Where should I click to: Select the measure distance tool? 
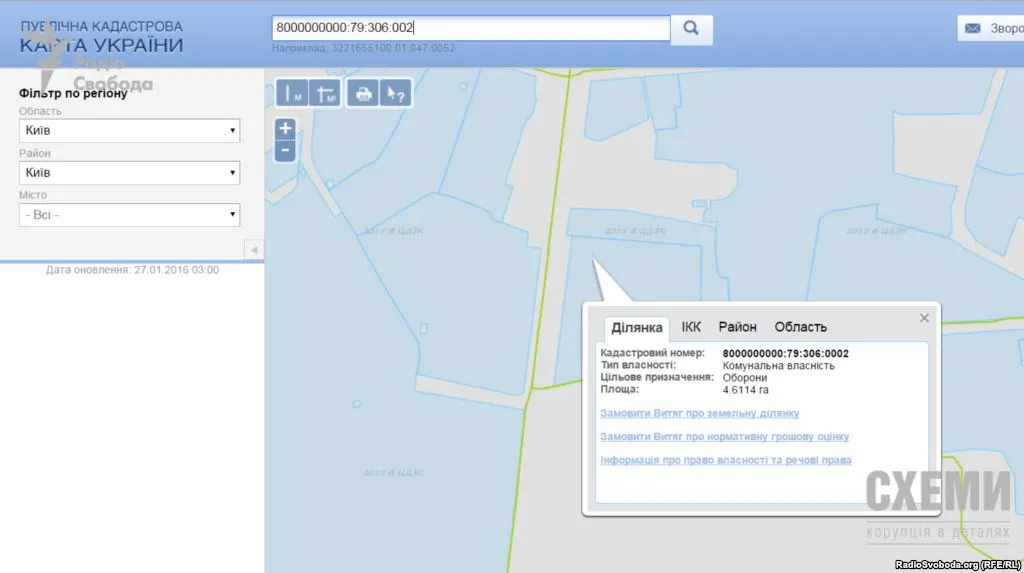[x=291, y=93]
